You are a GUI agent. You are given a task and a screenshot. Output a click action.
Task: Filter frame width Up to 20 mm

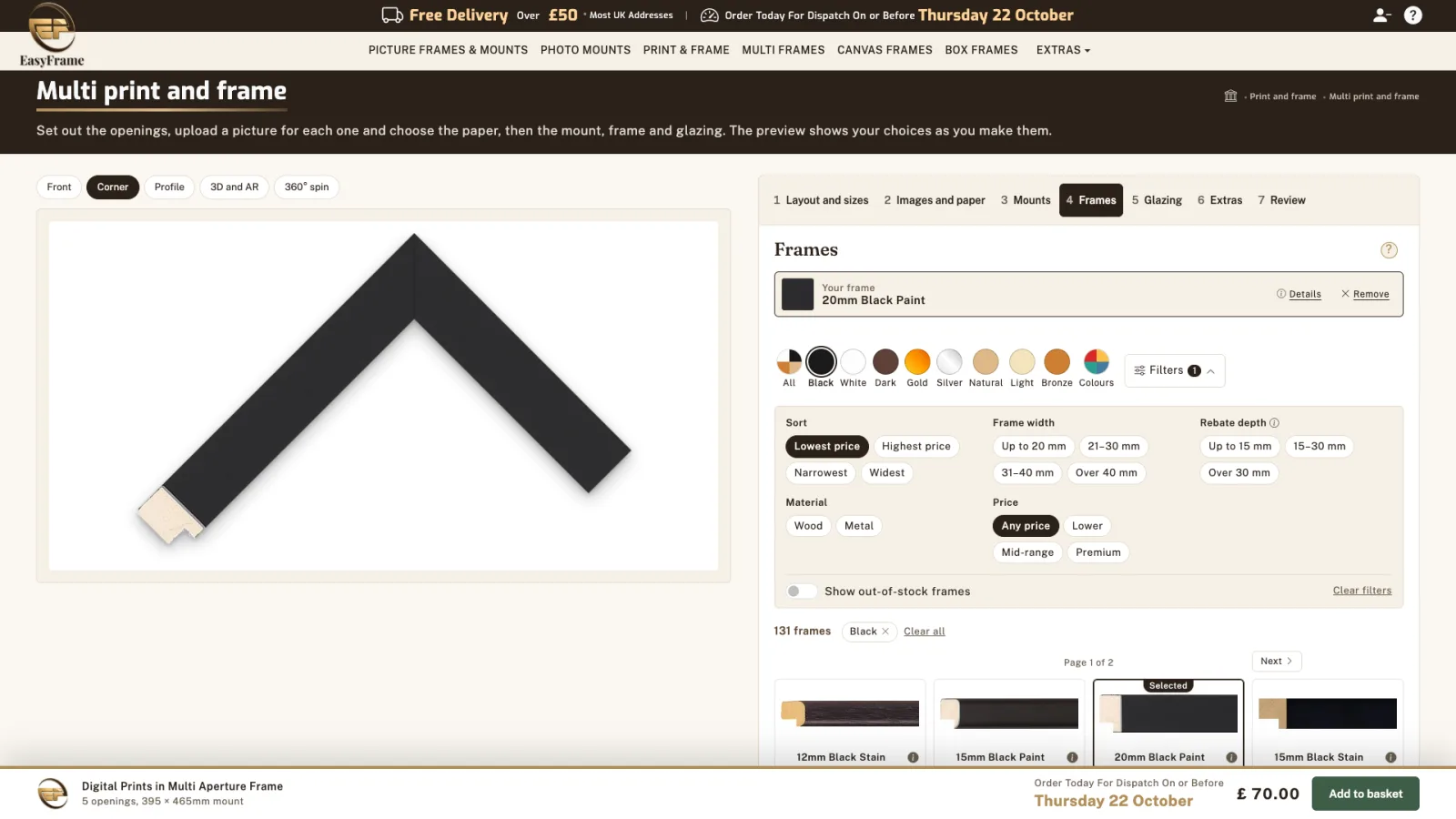click(x=1033, y=447)
